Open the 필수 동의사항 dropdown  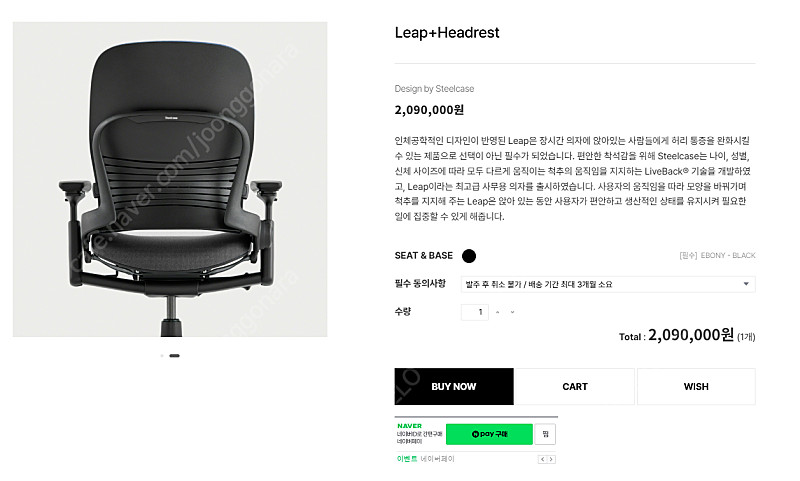608,284
